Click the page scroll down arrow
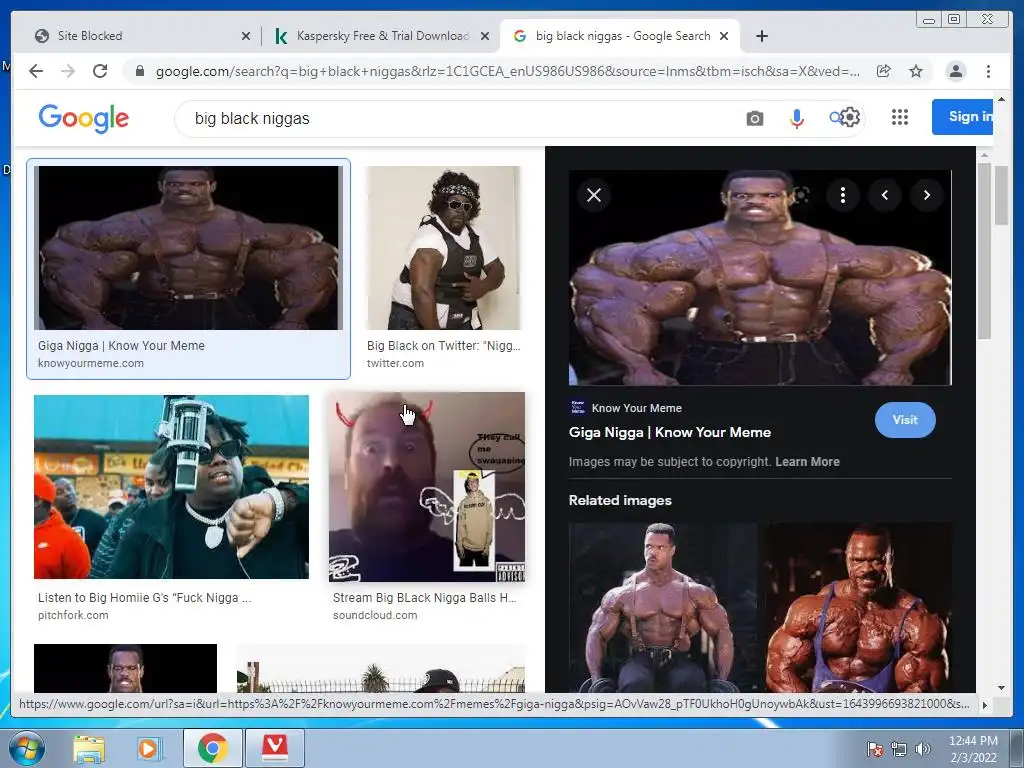The image size is (1024, 768). point(1001,688)
